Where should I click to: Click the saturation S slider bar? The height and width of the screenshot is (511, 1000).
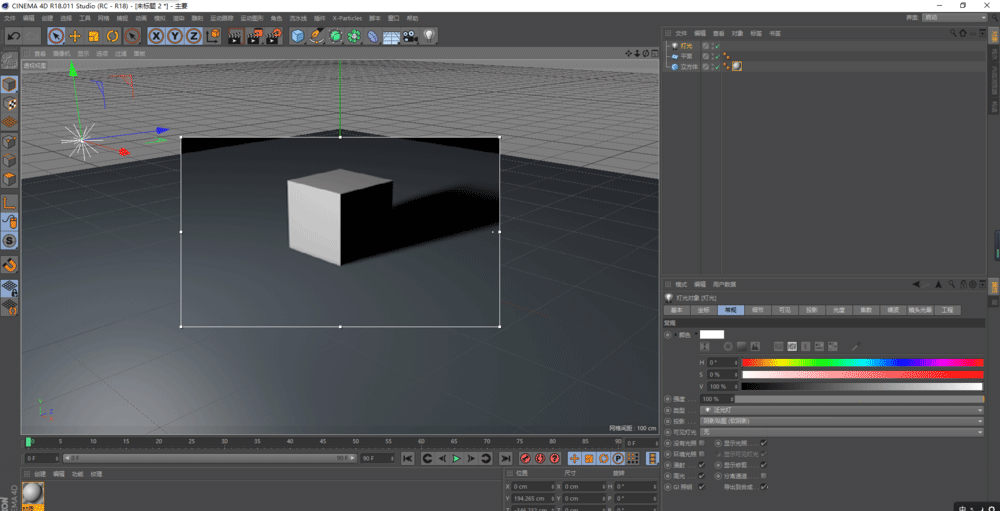862,374
